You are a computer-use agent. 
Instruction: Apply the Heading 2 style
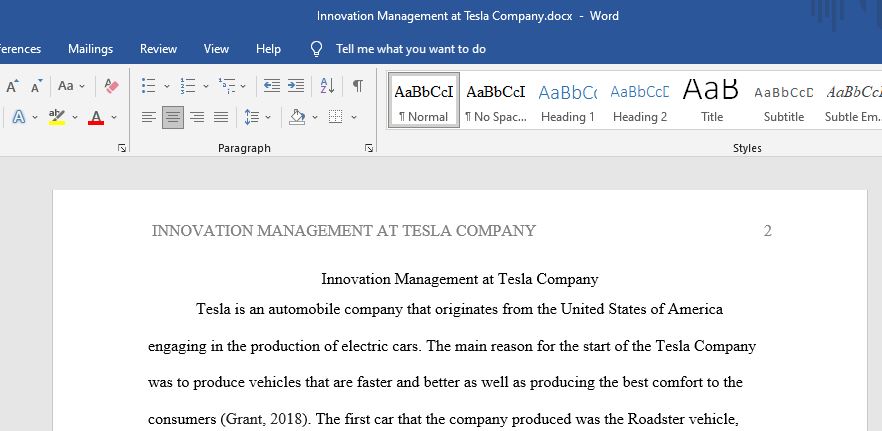(640, 100)
